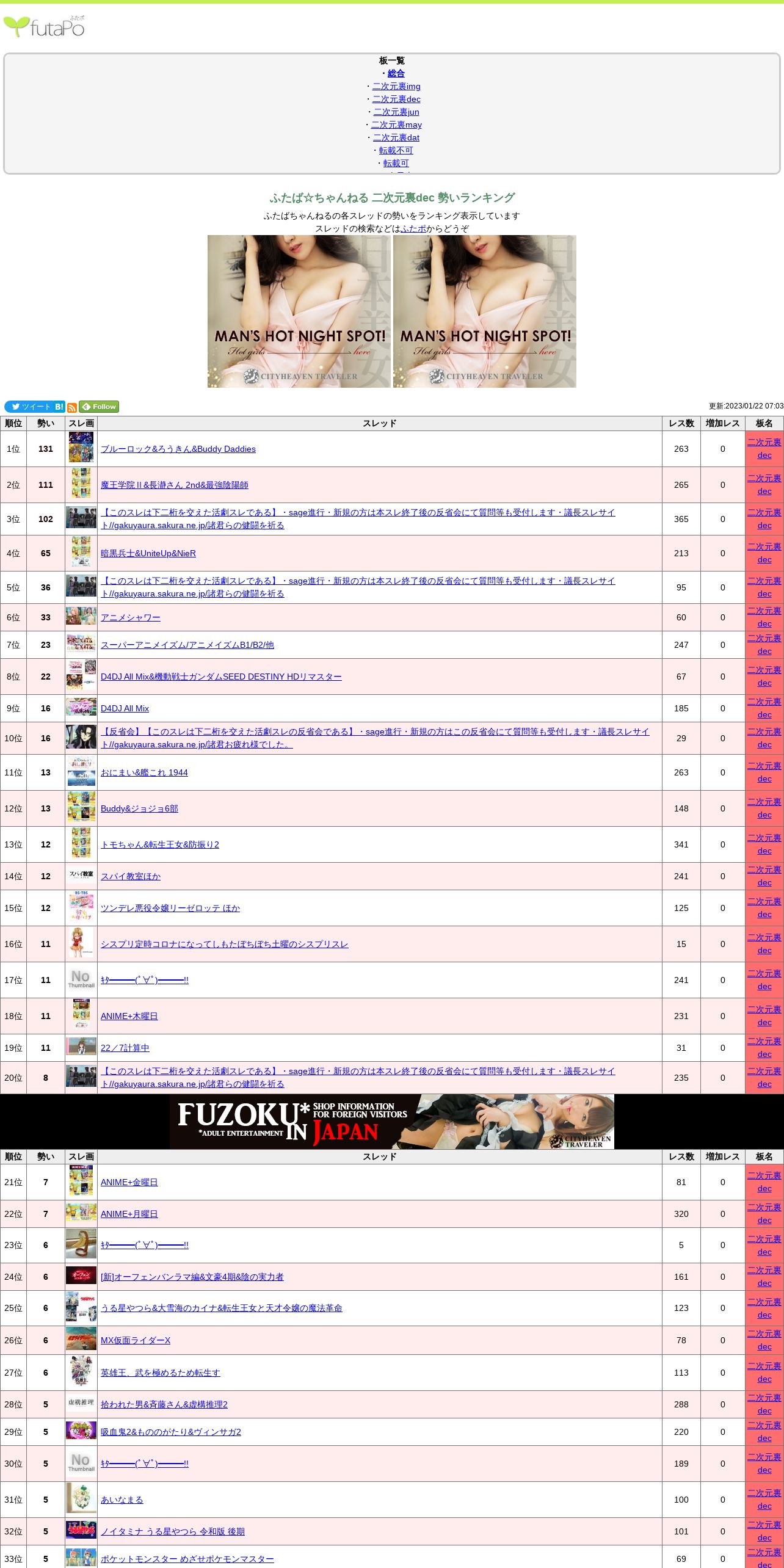Open thread ブルーロック&ろうきん&Buddy Daddies

(x=178, y=449)
